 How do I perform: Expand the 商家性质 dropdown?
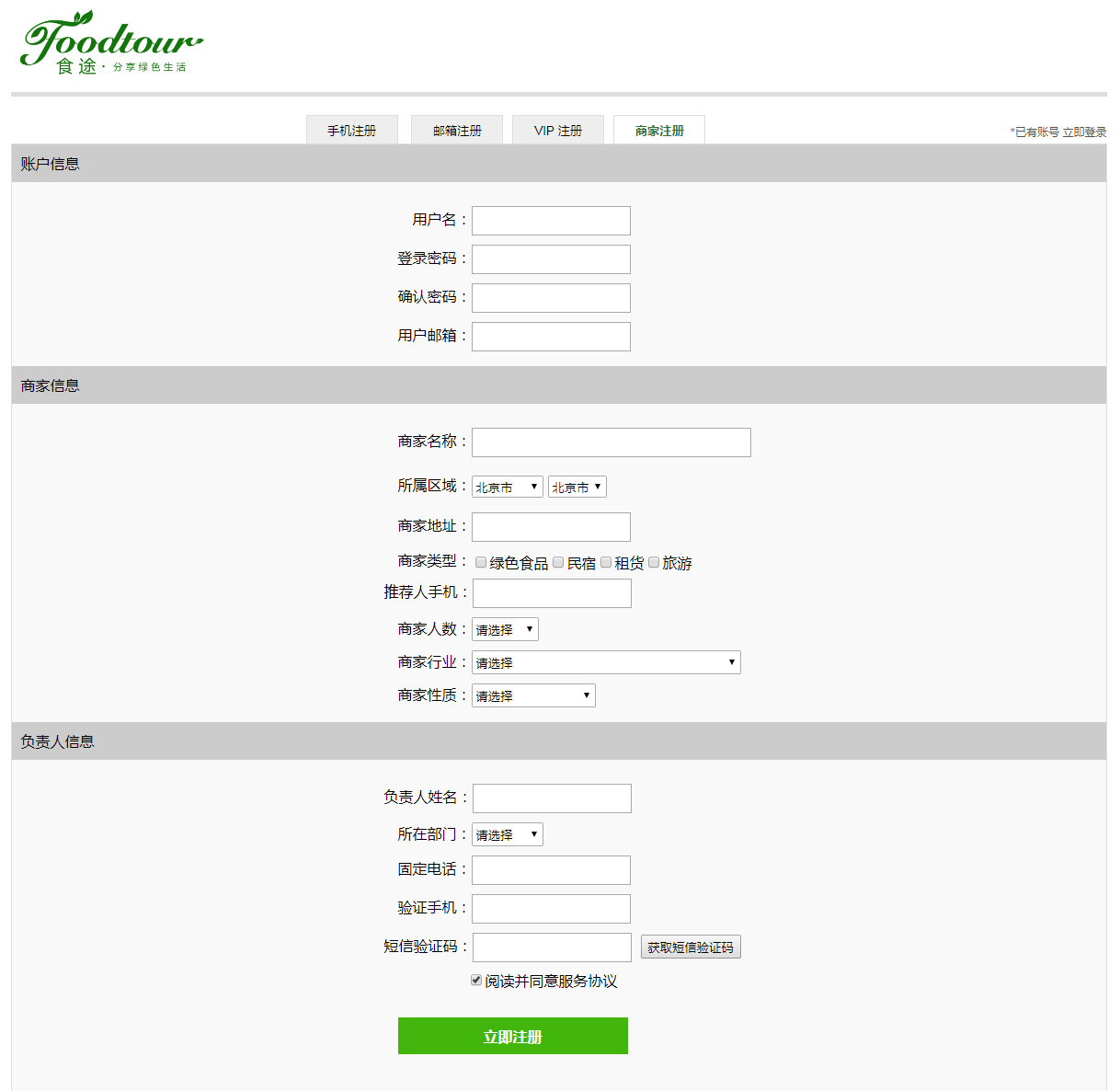(x=533, y=696)
